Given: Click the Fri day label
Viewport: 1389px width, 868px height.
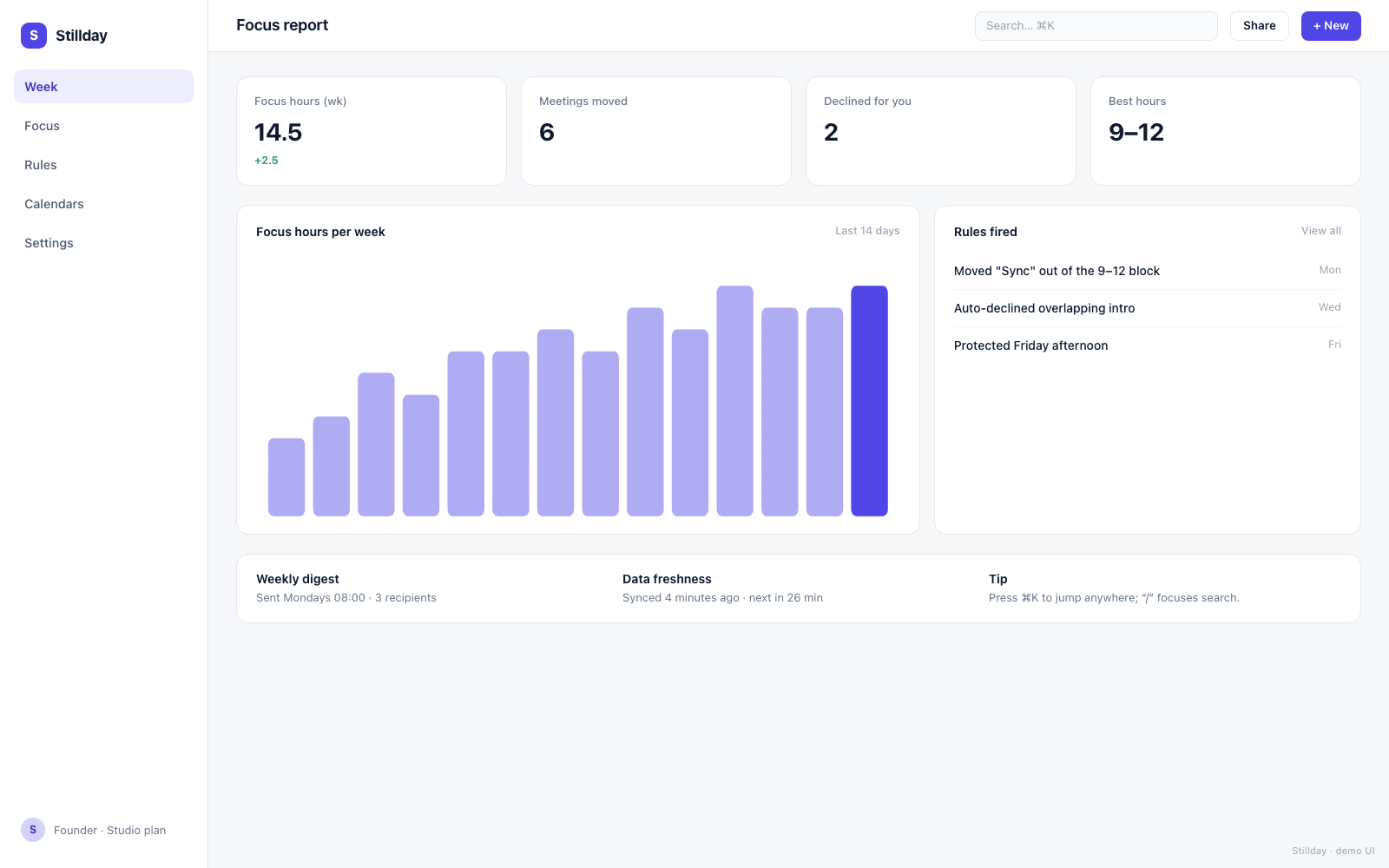Looking at the screenshot, I should [x=1334, y=345].
